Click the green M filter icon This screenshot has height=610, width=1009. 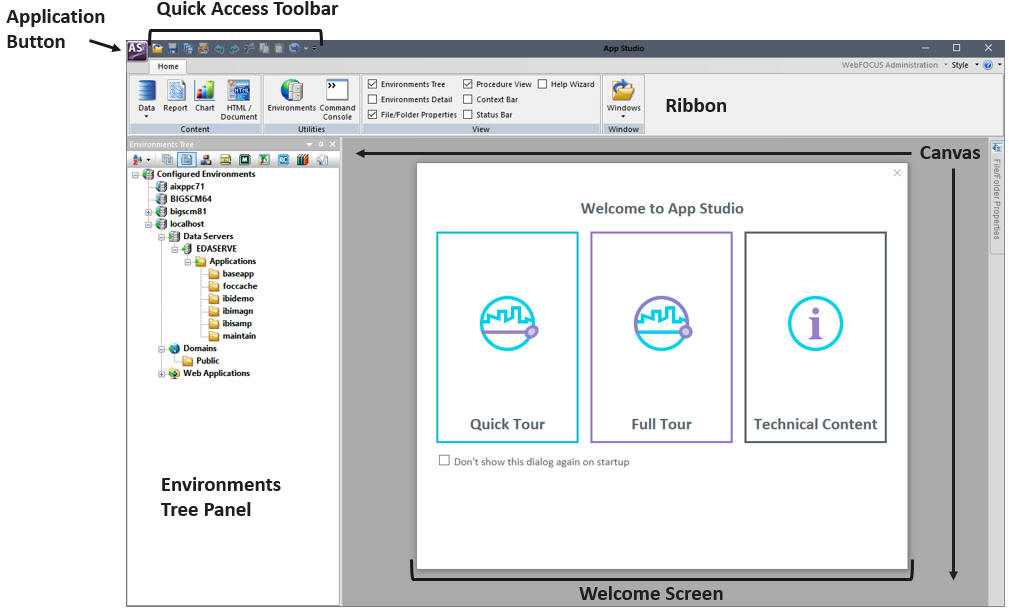pyautogui.click(x=245, y=160)
